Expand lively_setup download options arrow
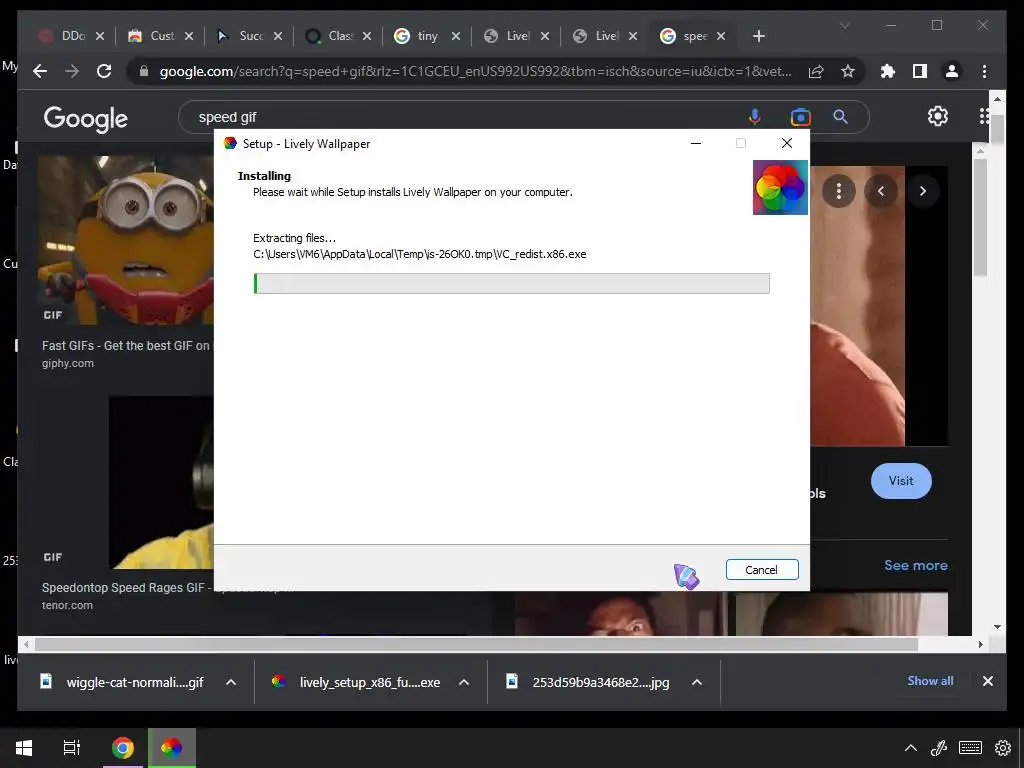The height and width of the screenshot is (768, 1024). 464,682
